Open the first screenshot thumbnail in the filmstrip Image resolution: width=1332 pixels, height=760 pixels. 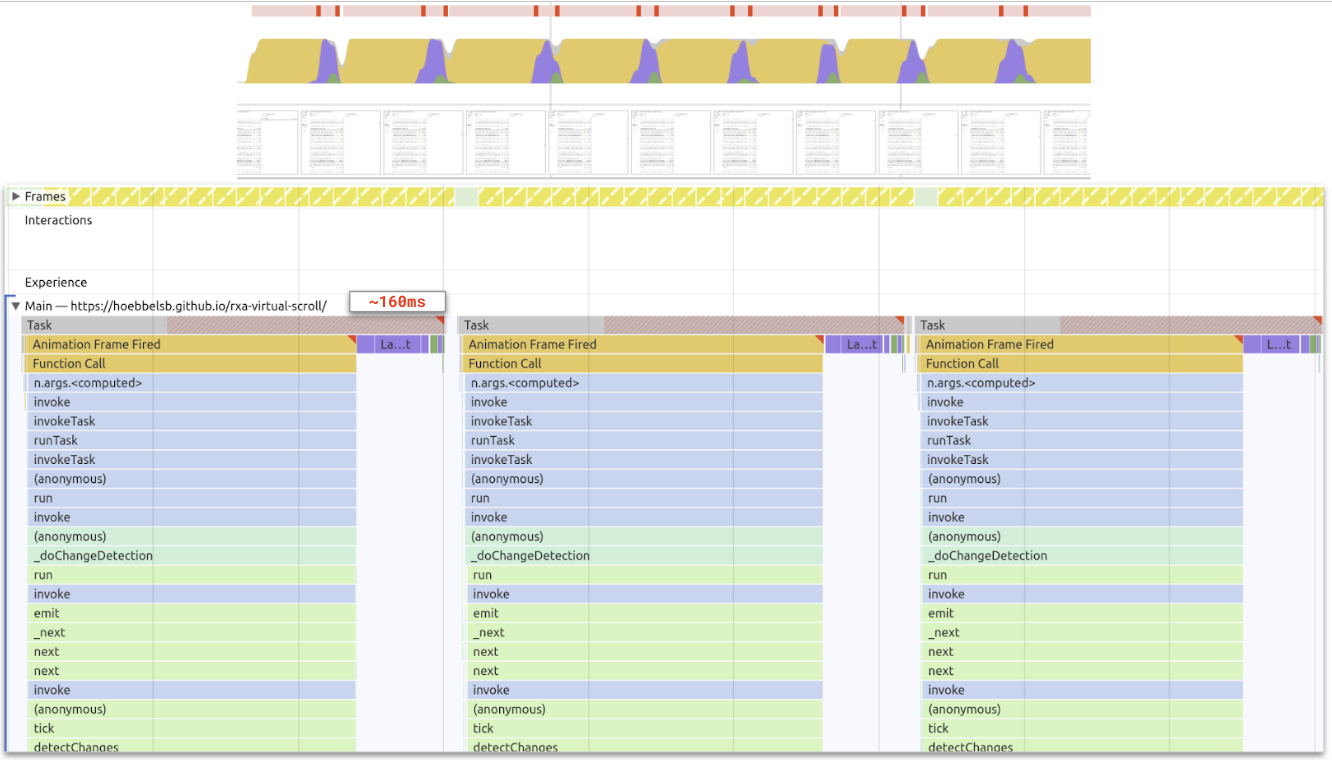click(x=268, y=143)
